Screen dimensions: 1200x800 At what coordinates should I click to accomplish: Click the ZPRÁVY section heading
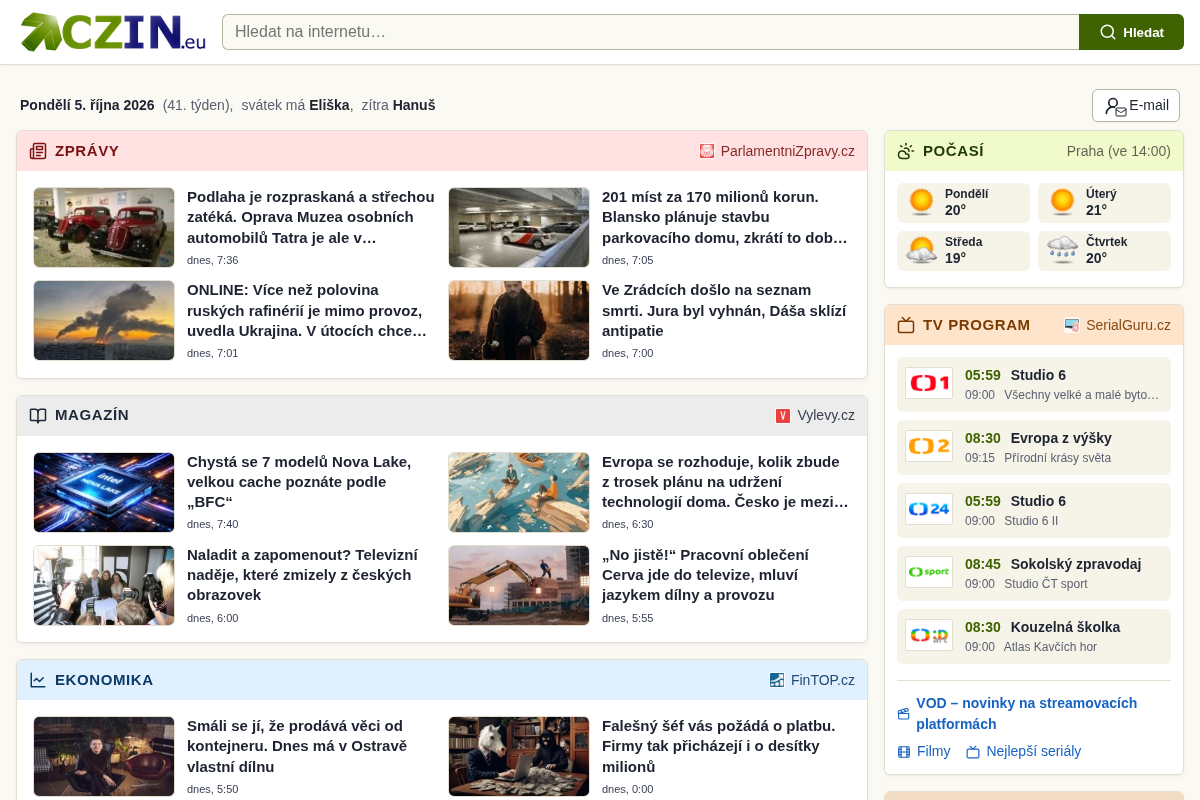coord(87,151)
